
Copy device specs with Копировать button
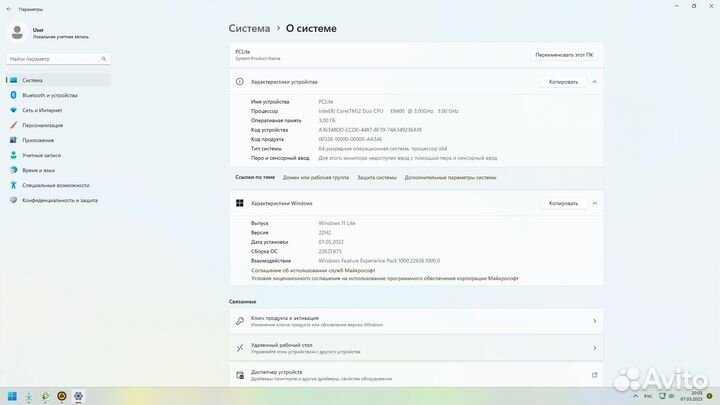[x=563, y=81]
